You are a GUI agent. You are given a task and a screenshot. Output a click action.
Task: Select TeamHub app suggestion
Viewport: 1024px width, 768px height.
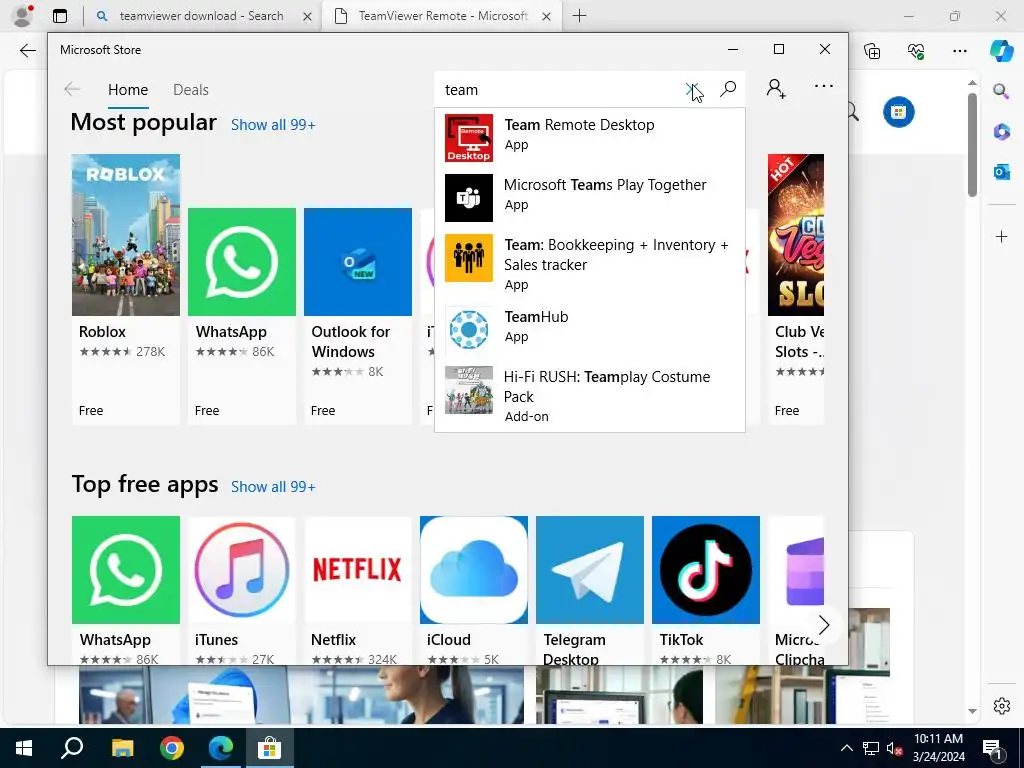point(590,330)
